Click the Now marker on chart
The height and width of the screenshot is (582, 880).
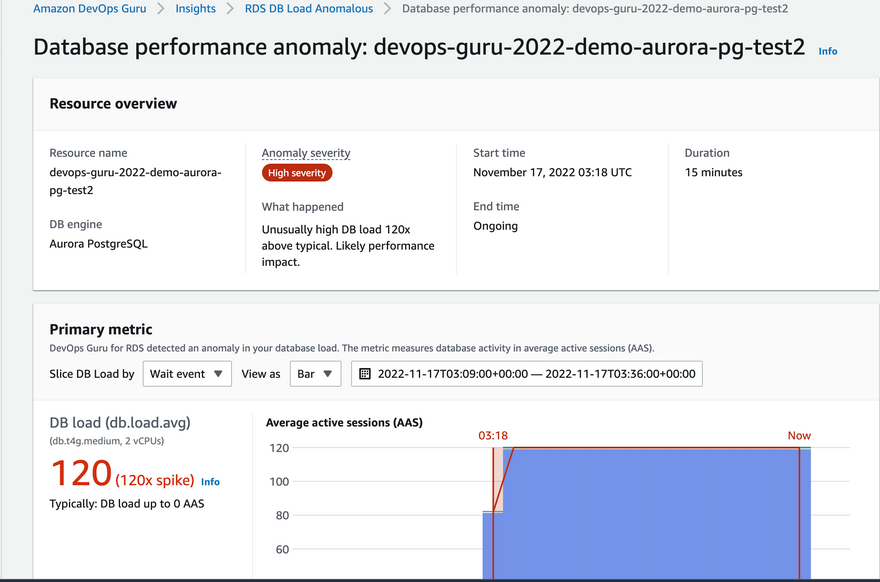click(x=799, y=436)
